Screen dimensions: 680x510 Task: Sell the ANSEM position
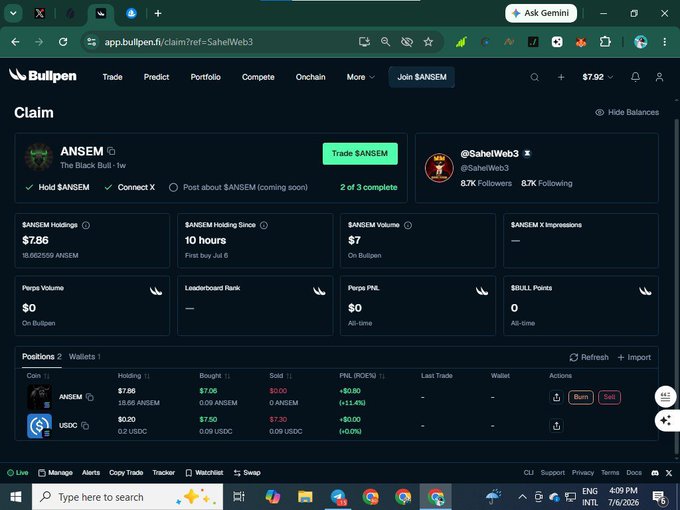point(609,397)
